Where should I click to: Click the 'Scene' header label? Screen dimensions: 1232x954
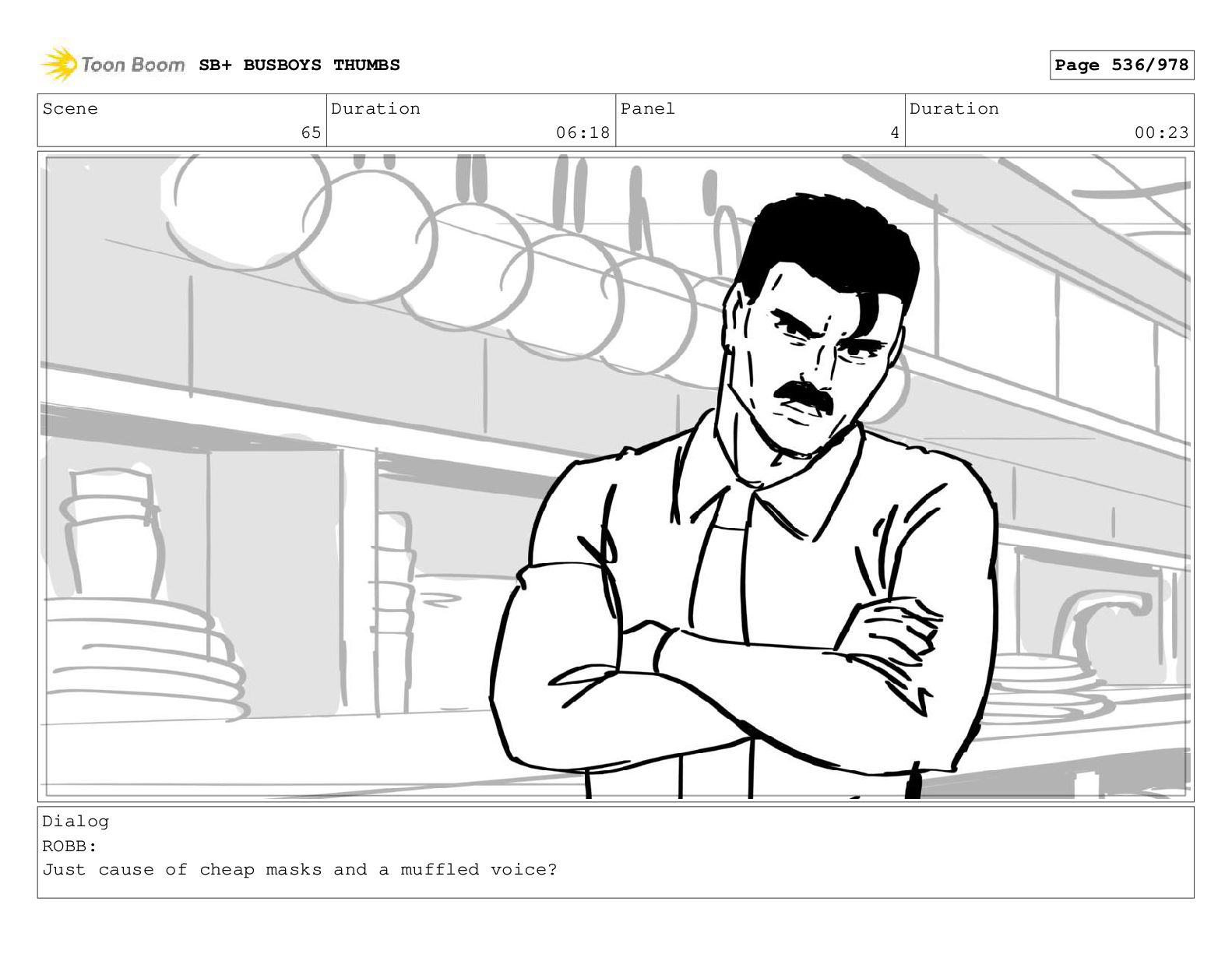click(x=70, y=109)
